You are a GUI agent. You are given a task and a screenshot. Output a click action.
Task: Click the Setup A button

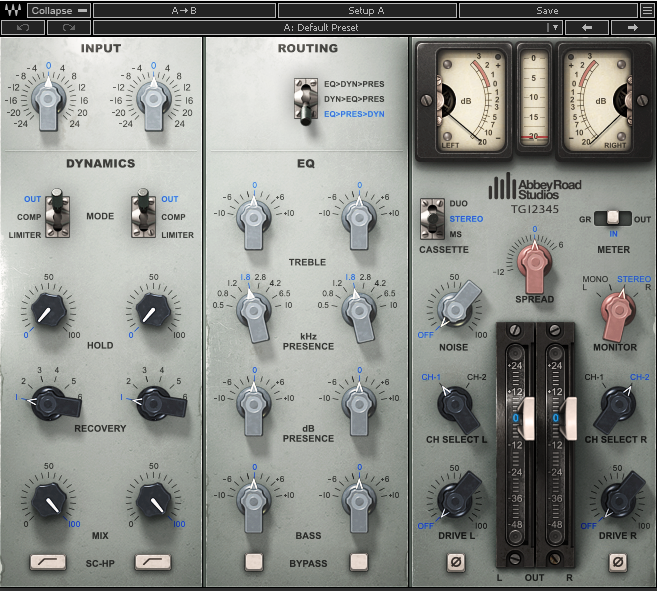365,10
